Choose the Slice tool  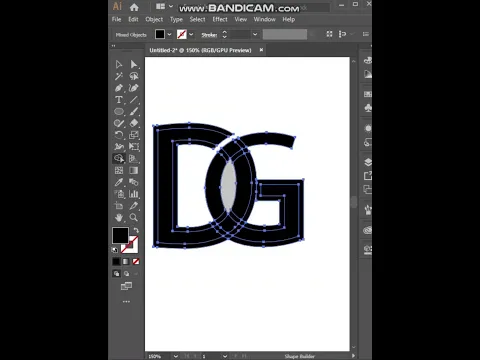134,206
